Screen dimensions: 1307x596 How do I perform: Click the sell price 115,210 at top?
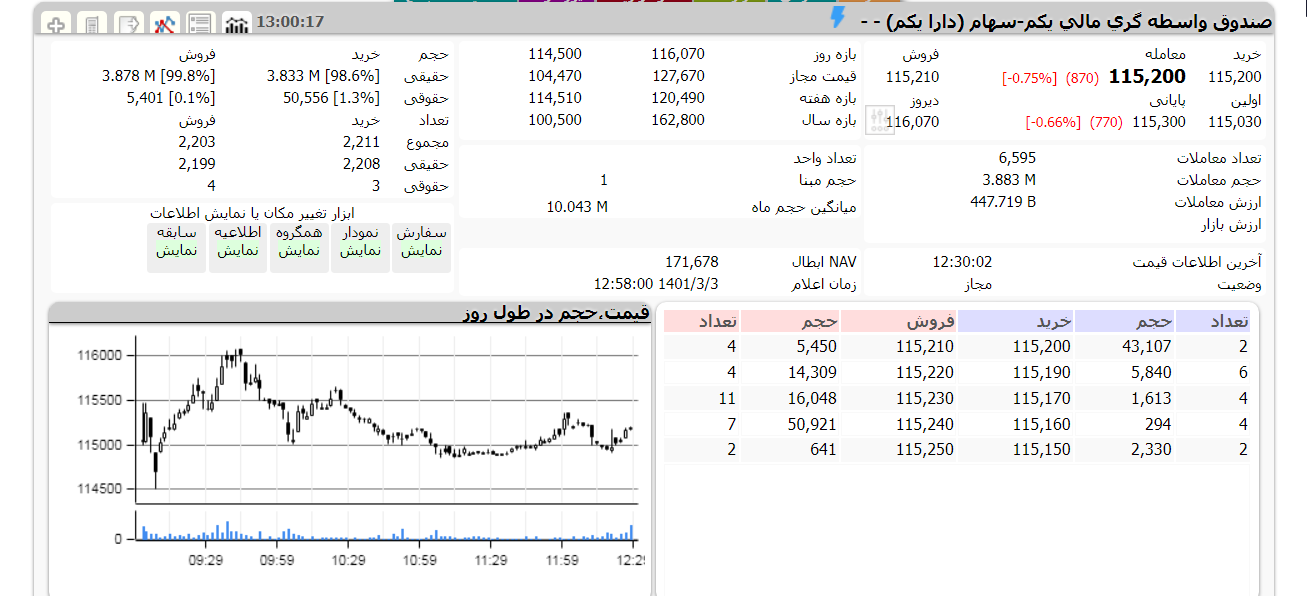pyautogui.click(x=912, y=77)
